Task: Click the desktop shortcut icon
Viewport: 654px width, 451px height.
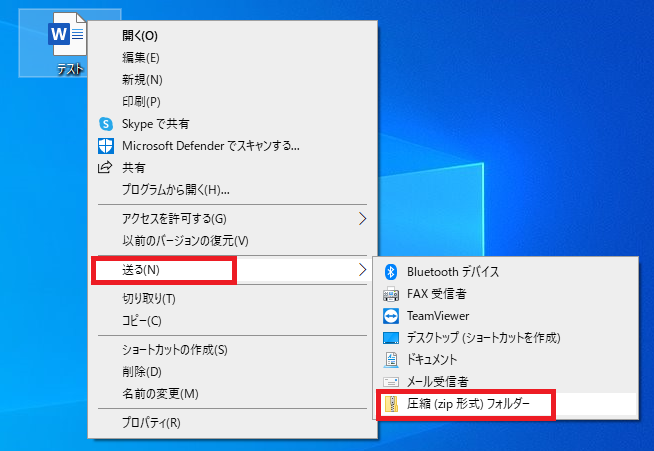Action: (x=391, y=338)
